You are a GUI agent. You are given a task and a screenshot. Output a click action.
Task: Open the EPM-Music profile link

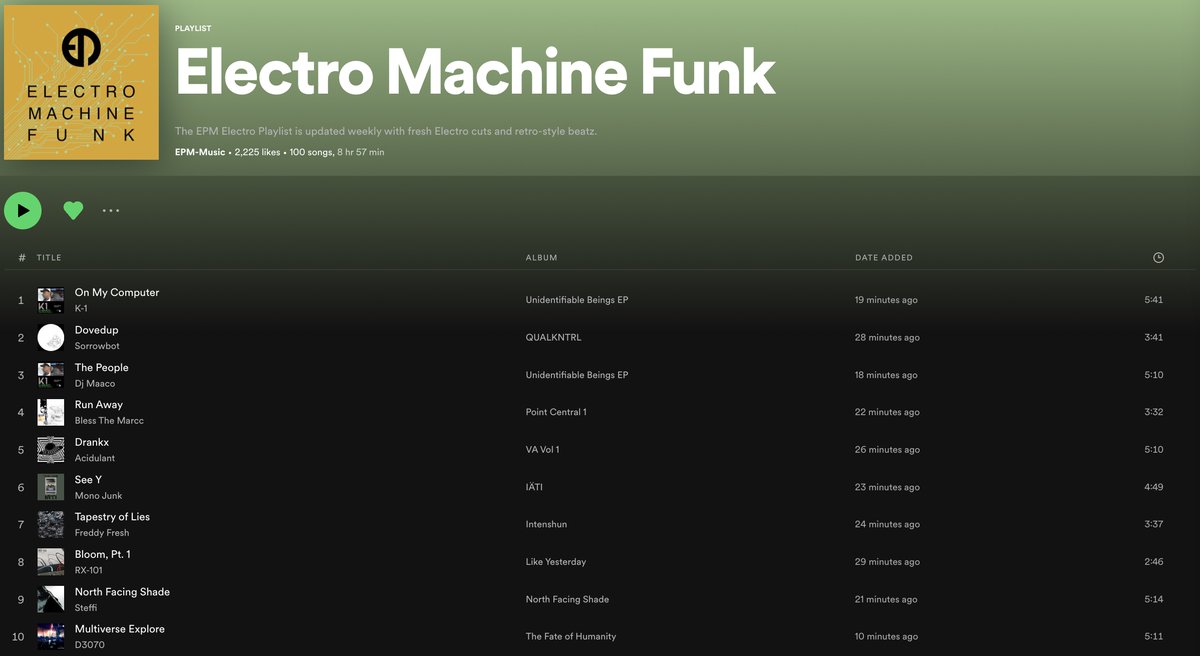pos(200,152)
